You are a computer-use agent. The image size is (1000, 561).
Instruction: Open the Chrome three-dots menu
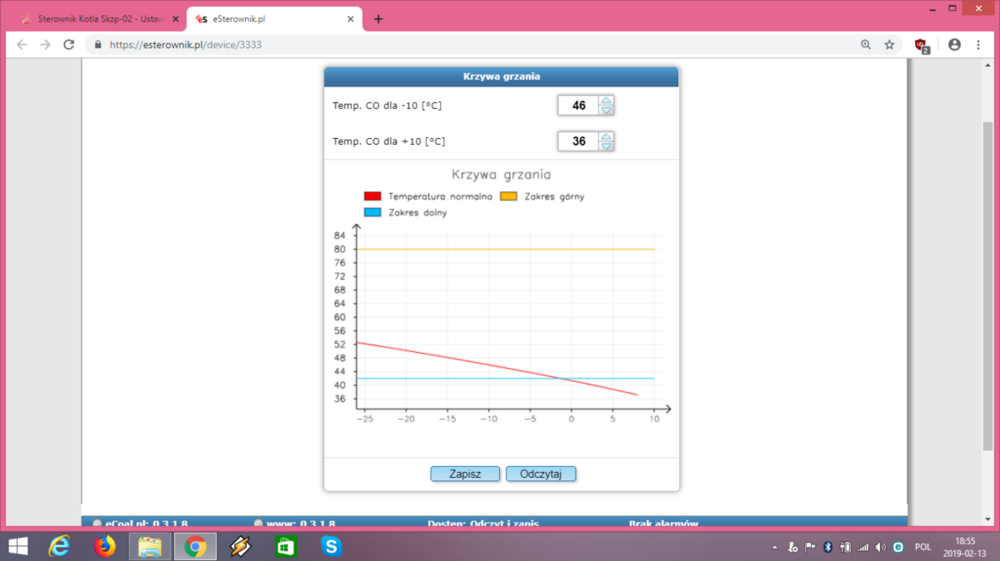pyautogui.click(x=978, y=45)
